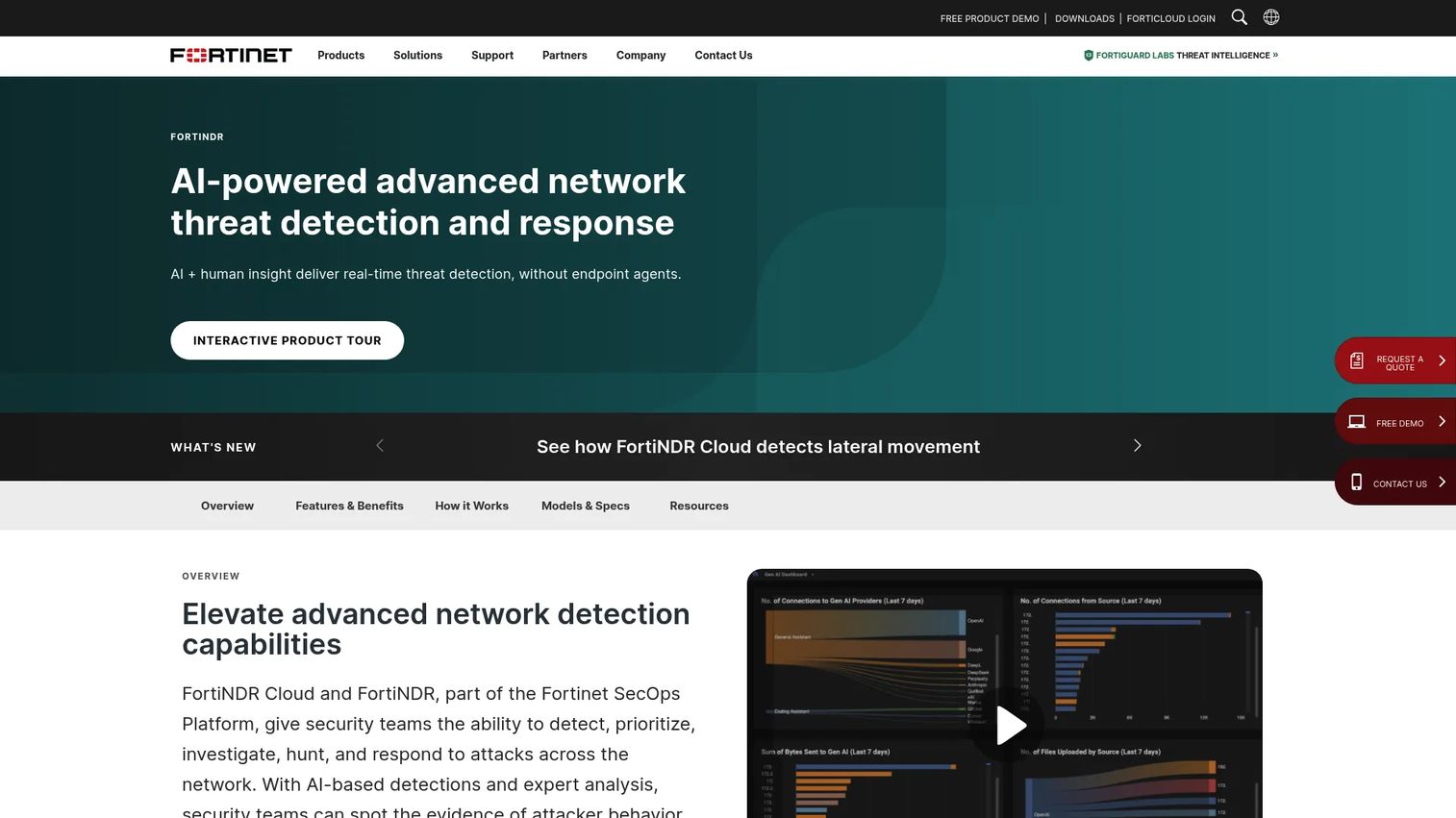Viewport: 1456px width, 818px height.
Task: Click the FortiGuard Labs shield icon
Action: click(1089, 56)
